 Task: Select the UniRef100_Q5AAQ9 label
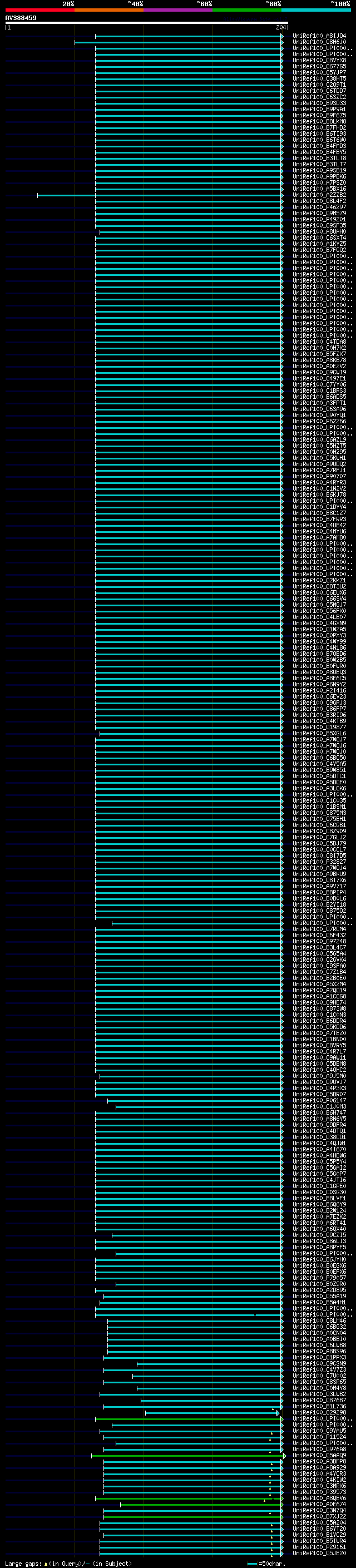coord(319,1456)
